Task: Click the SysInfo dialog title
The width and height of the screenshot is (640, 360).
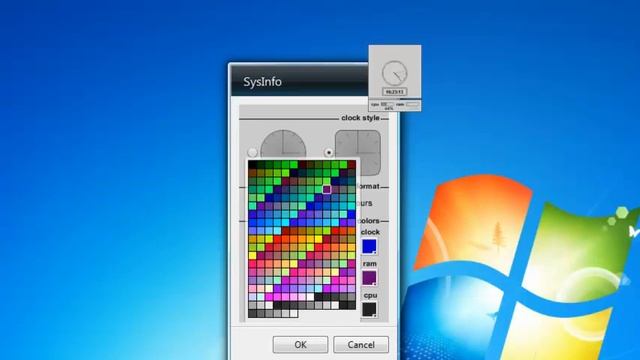Action: [262, 82]
